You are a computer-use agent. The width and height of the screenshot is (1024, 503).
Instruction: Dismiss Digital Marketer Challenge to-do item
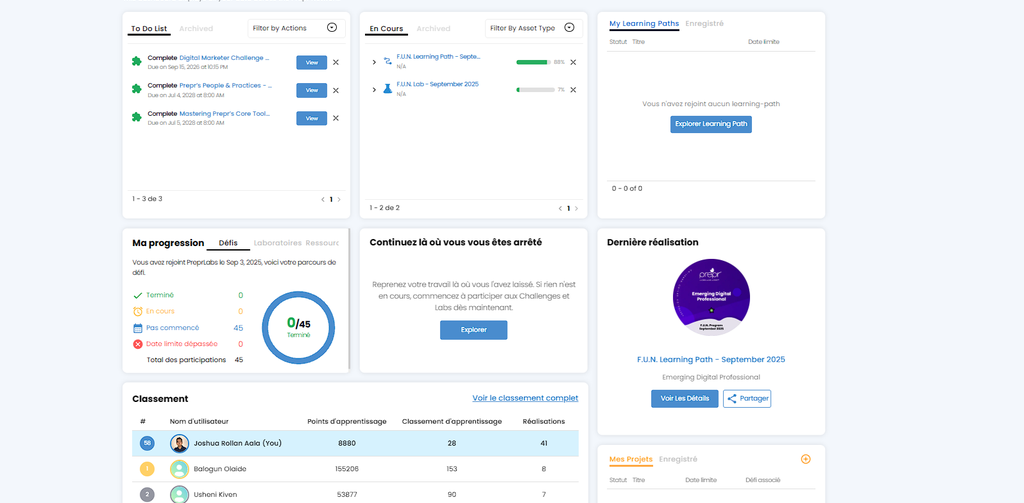[336, 62]
